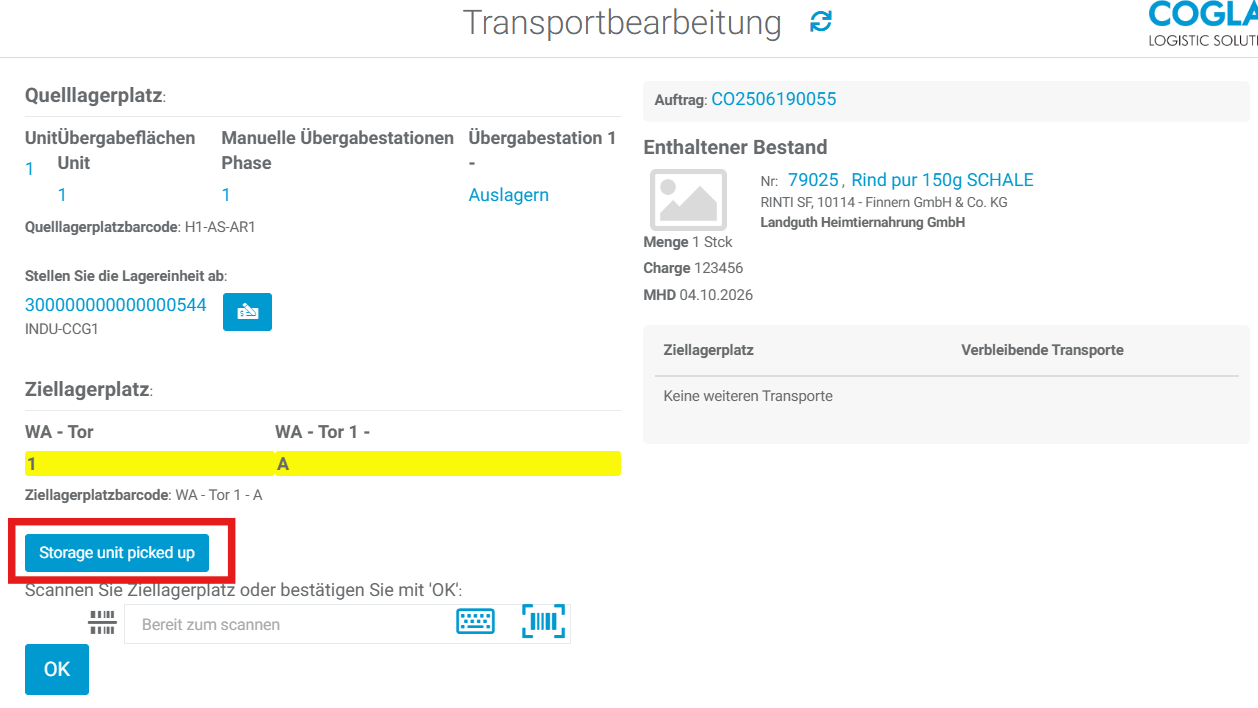Select yellow-highlighted "A" destination cell
The height and width of the screenshot is (708, 1258).
(x=447, y=464)
